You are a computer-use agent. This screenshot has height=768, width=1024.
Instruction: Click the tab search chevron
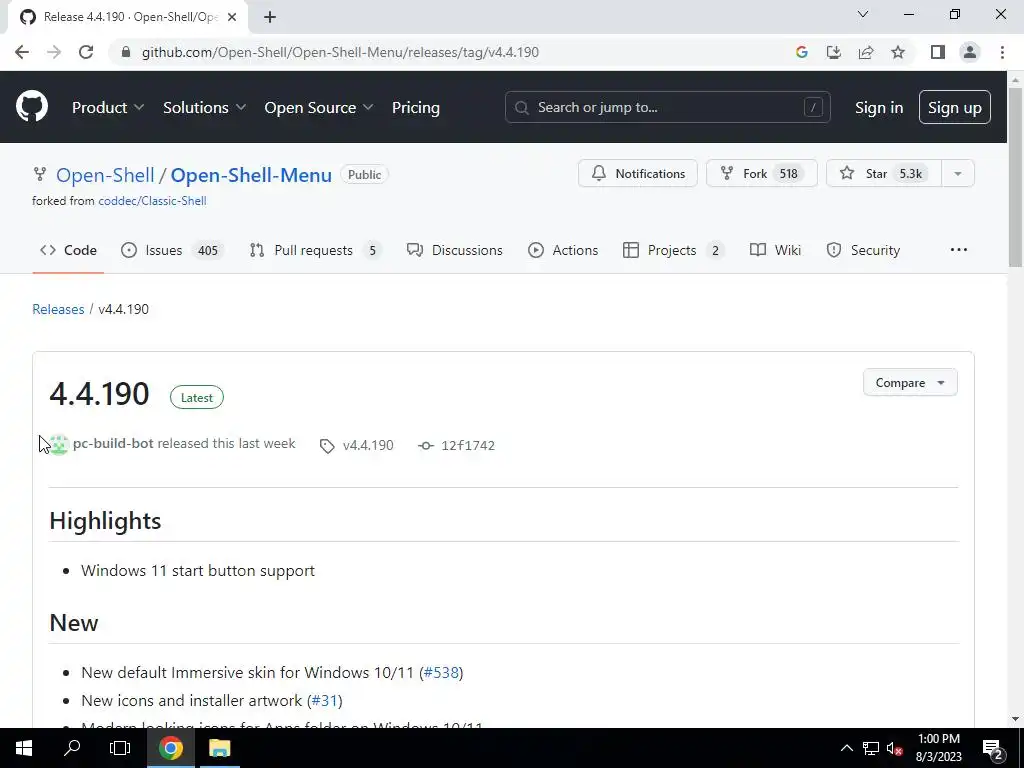863,14
